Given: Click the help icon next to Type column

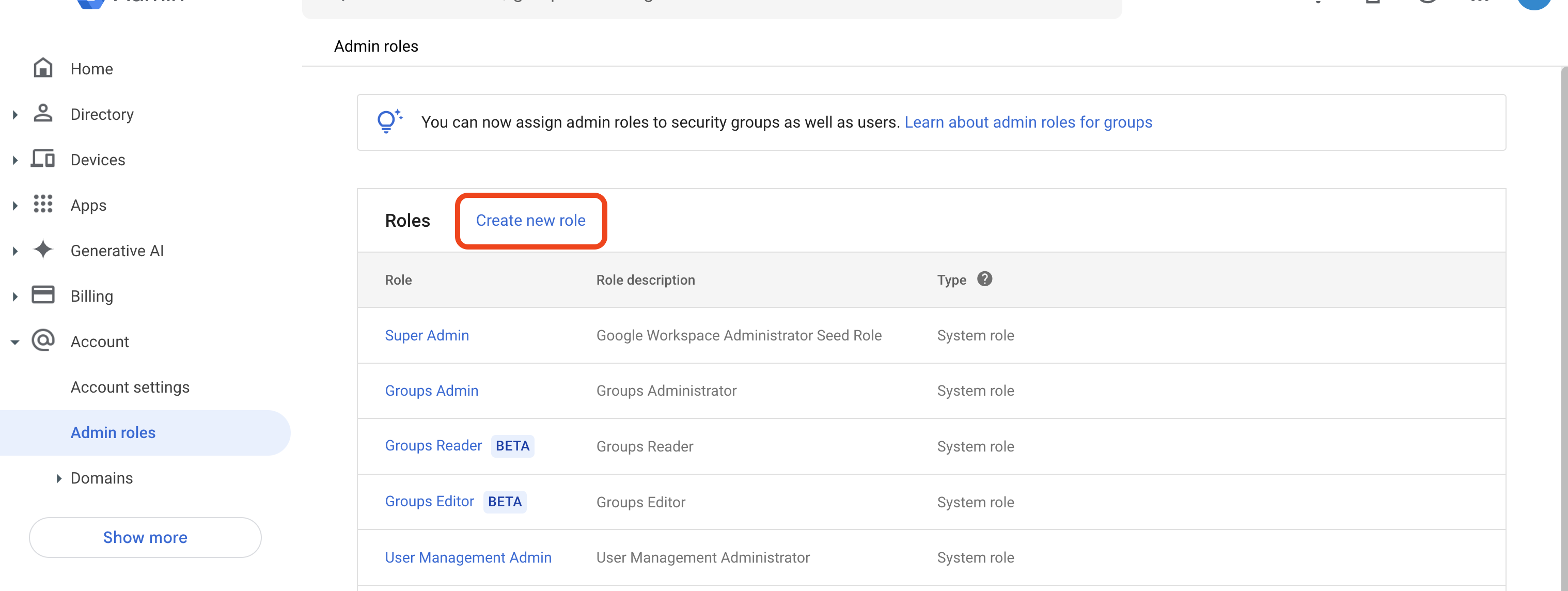Looking at the screenshot, I should pyautogui.click(x=985, y=279).
